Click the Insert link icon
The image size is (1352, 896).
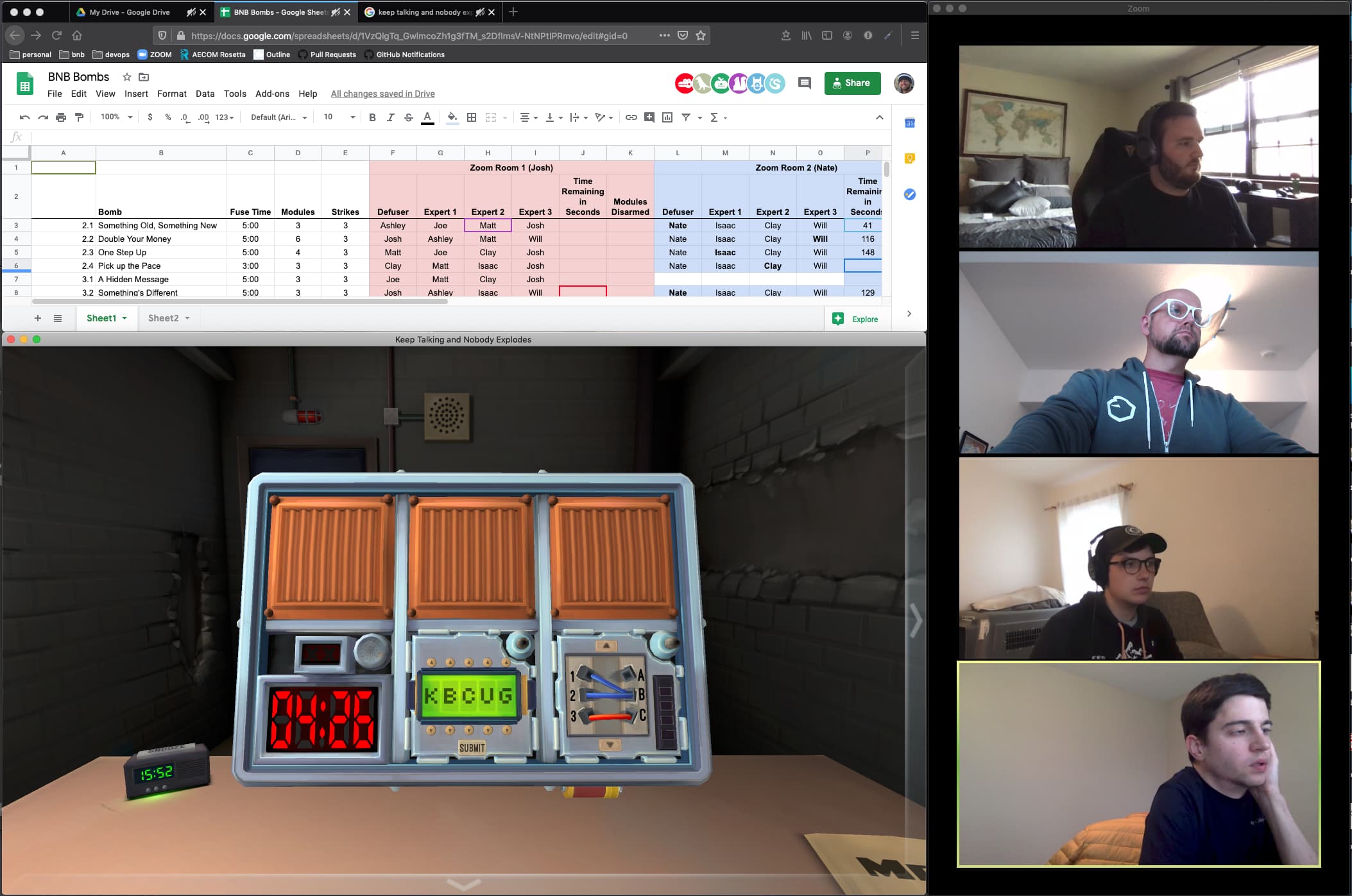[631, 117]
